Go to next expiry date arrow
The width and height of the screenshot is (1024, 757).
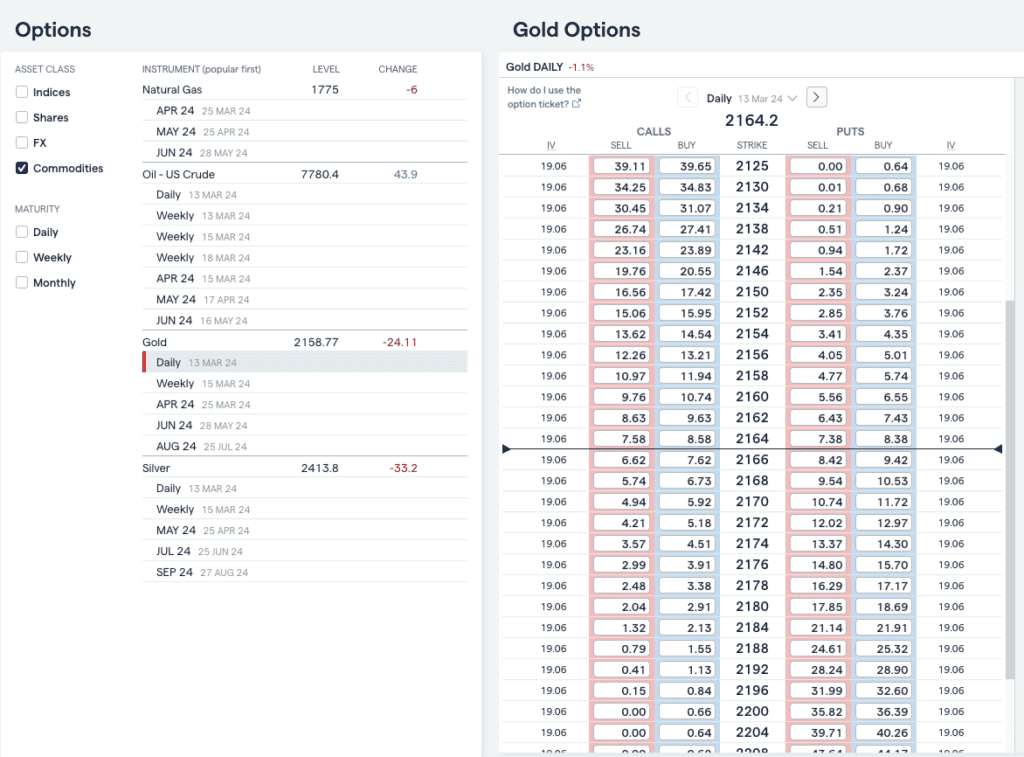point(816,97)
